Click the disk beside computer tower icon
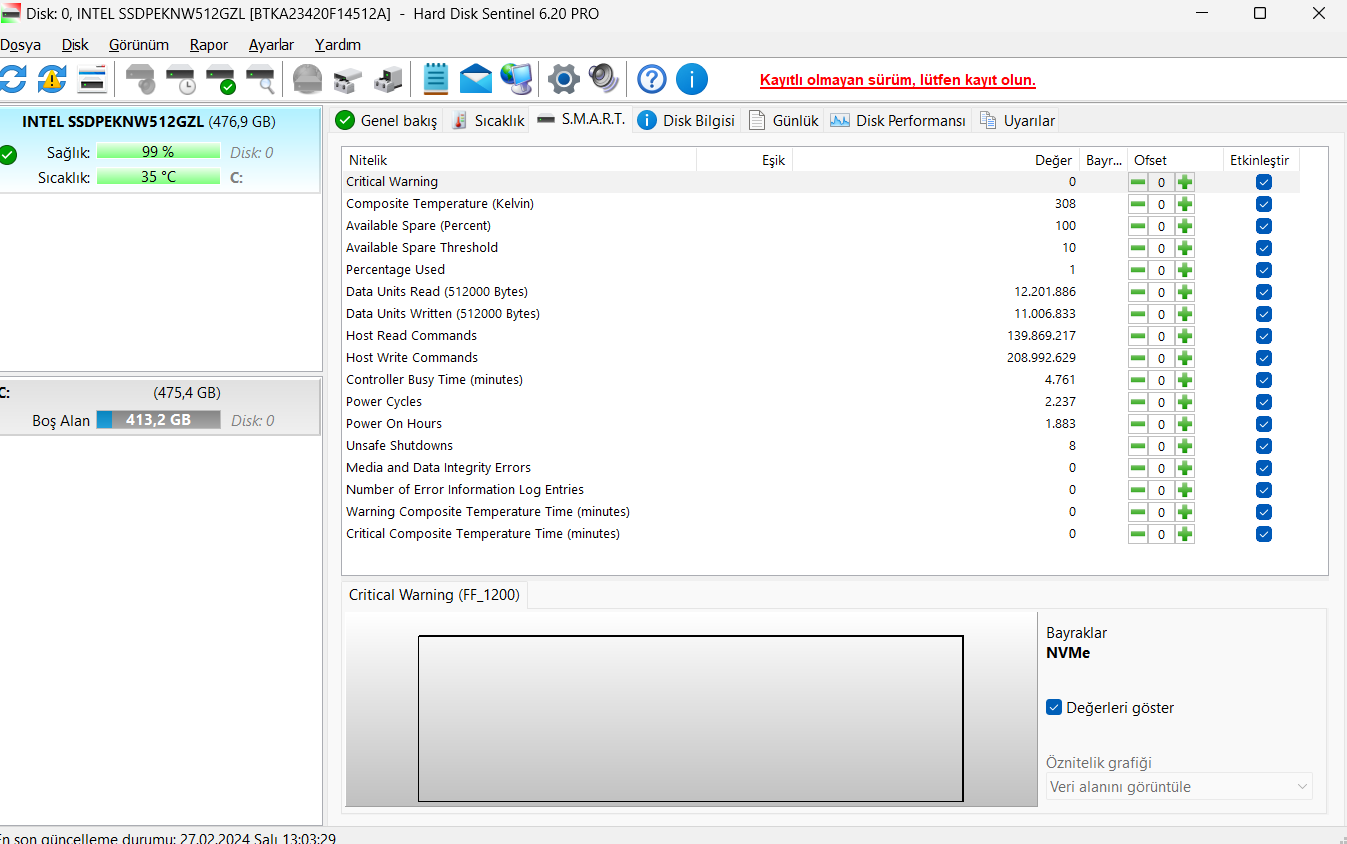Viewport: 1347px width, 844px height. (x=388, y=79)
